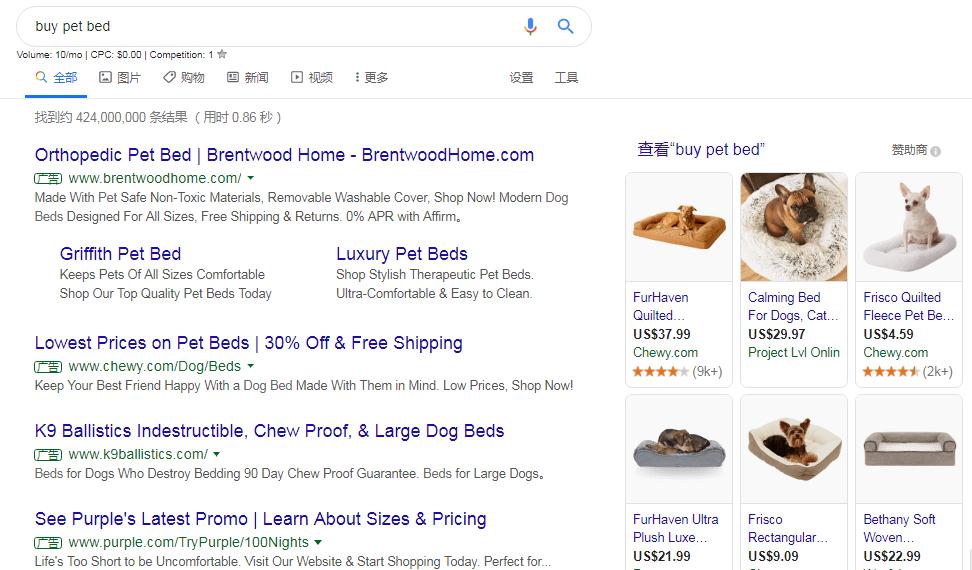The height and width of the screenshot is (570, 972).
Task: Click the microphone voice search icon
Action: tap(530, 26)
